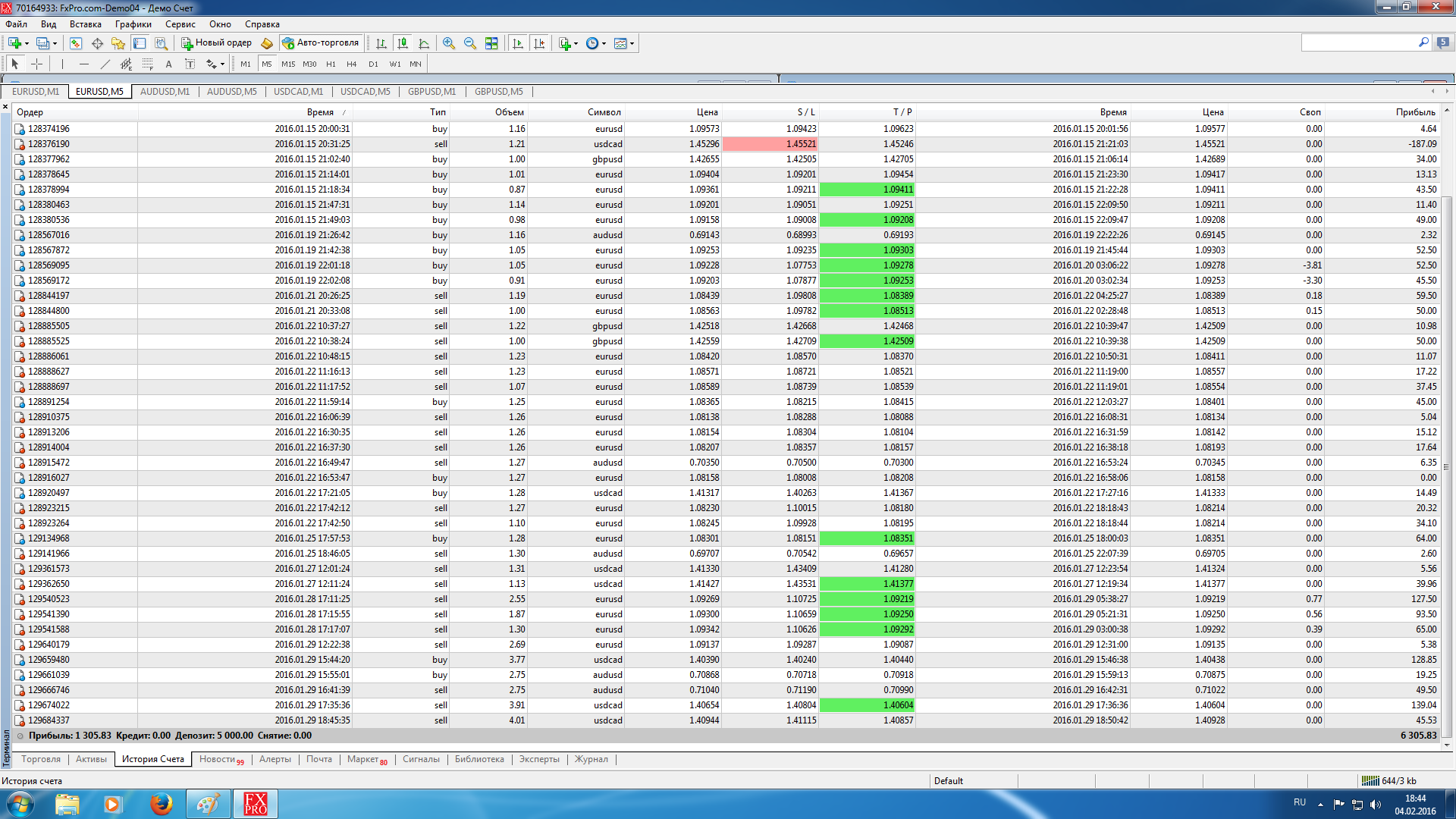The height and width of the screenshot is (819, 1456).
Task: Open the Сервис menu
Action: [x=180, y=24]
